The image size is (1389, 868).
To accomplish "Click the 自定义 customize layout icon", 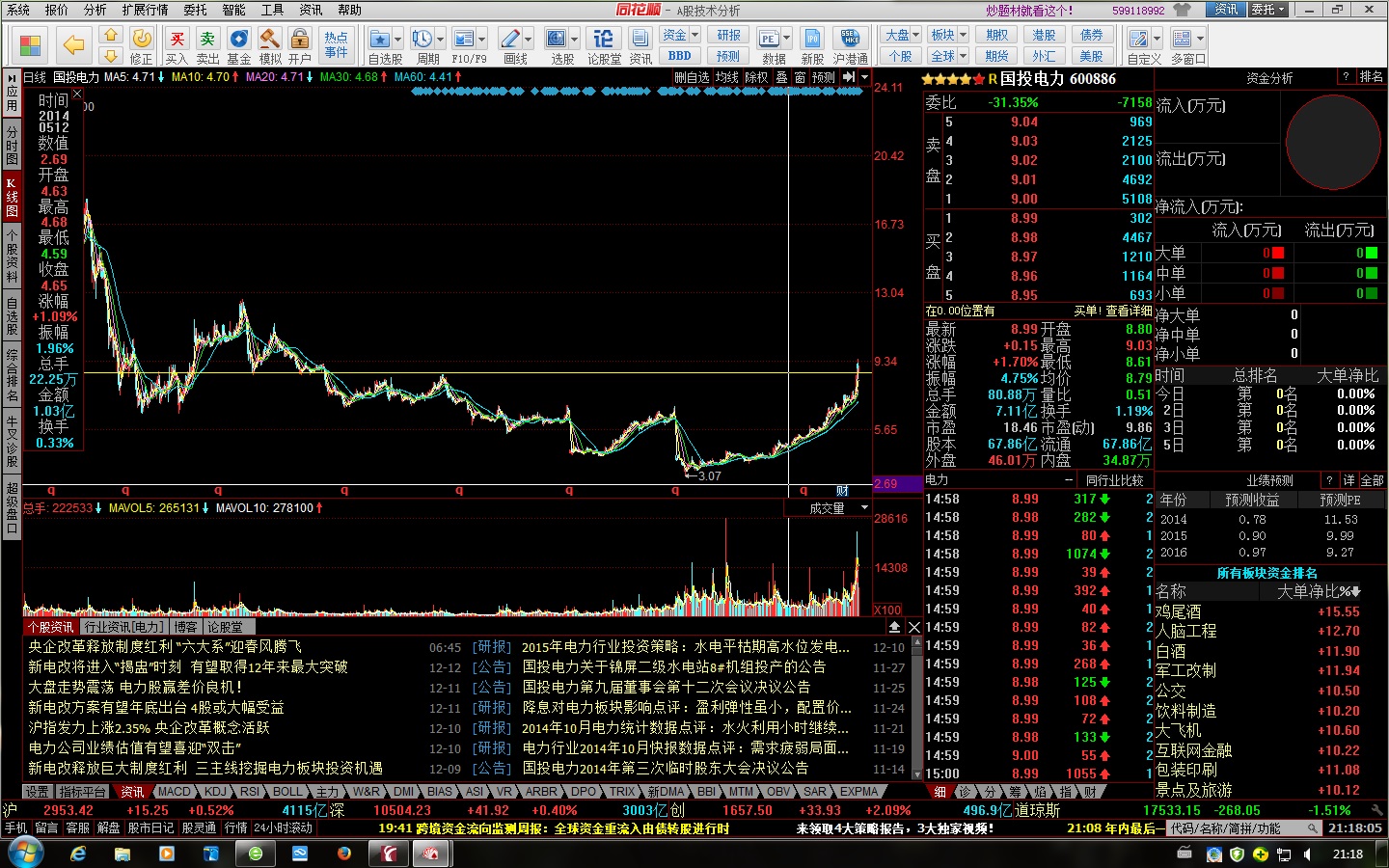I will click(x=1138, y=39).
